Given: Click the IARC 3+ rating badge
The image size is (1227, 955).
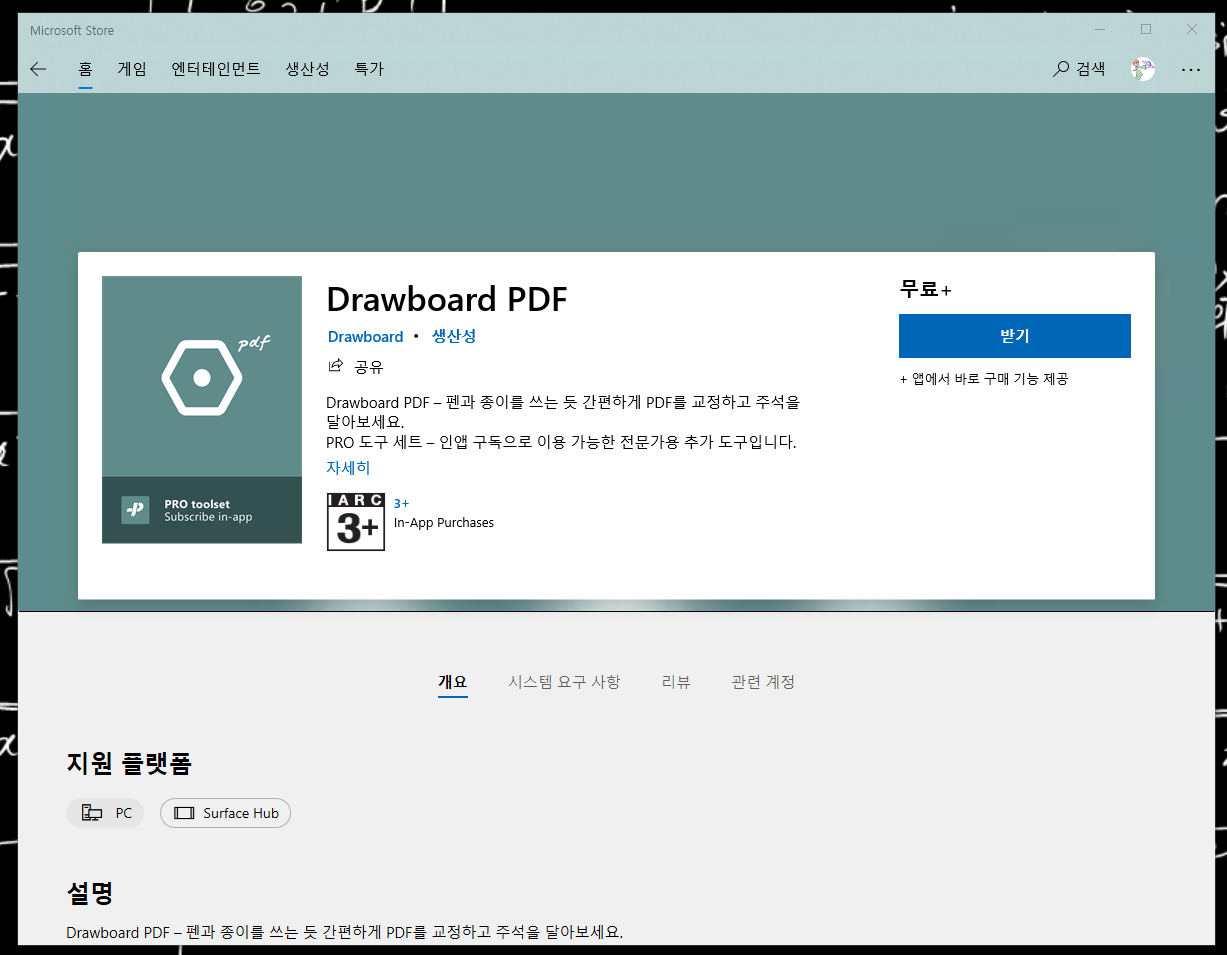Looking at the screenshot, I should [x=356, y=522].
